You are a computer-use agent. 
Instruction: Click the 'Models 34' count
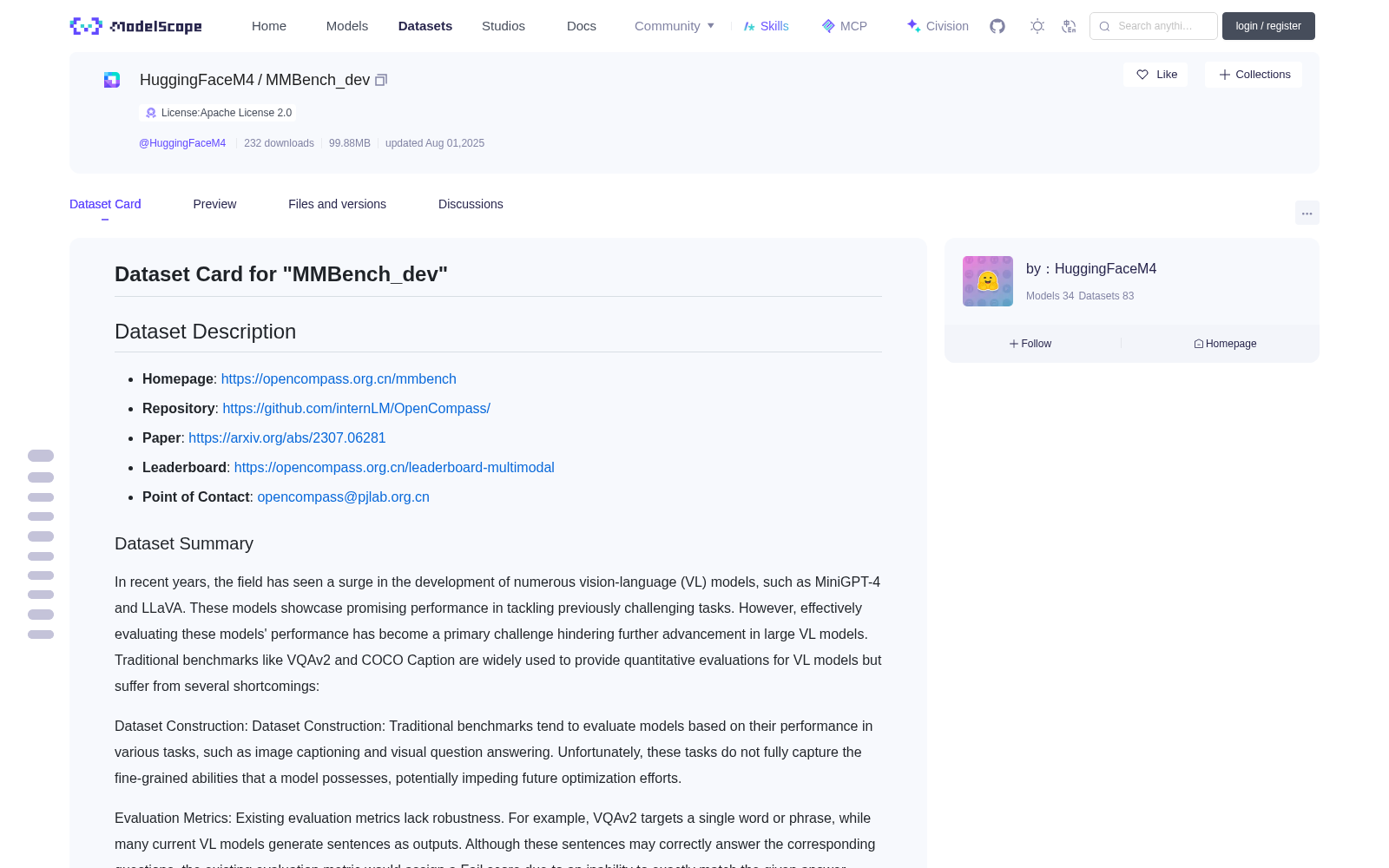1050,296
